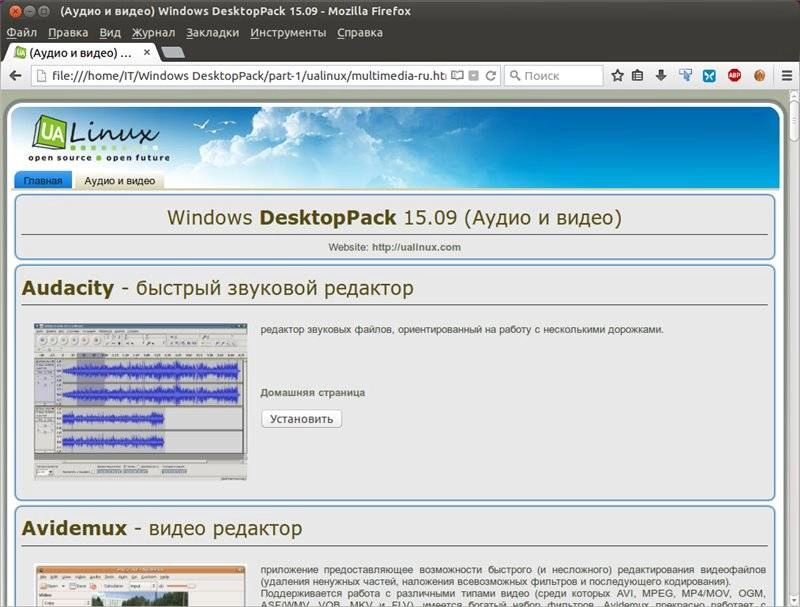Close the (Аудио и видео) tab
This screenshot has height=607, width=800.
coord(146,53)
